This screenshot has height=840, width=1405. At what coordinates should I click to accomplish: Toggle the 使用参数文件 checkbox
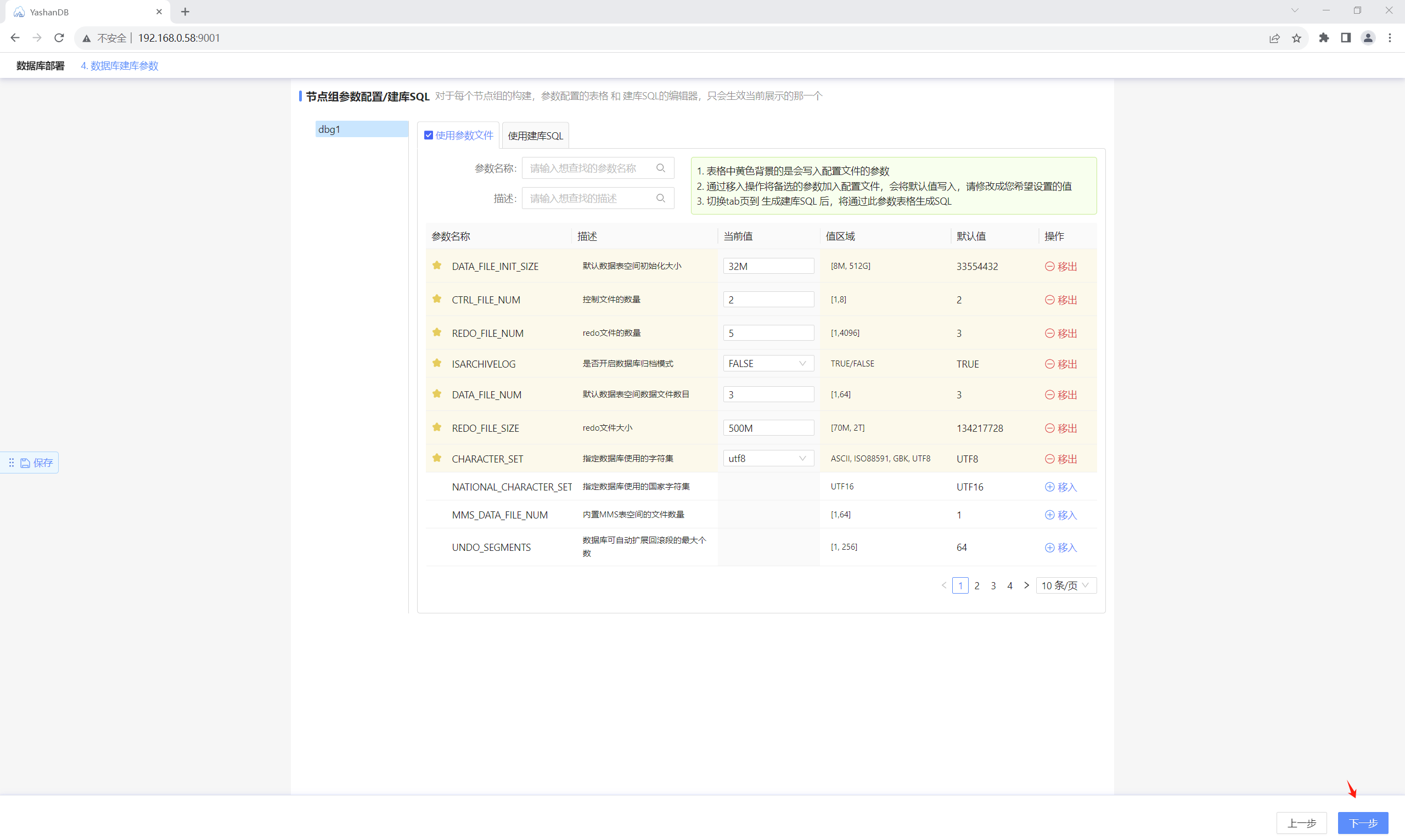pyautogui.click(x=429, y=136)
